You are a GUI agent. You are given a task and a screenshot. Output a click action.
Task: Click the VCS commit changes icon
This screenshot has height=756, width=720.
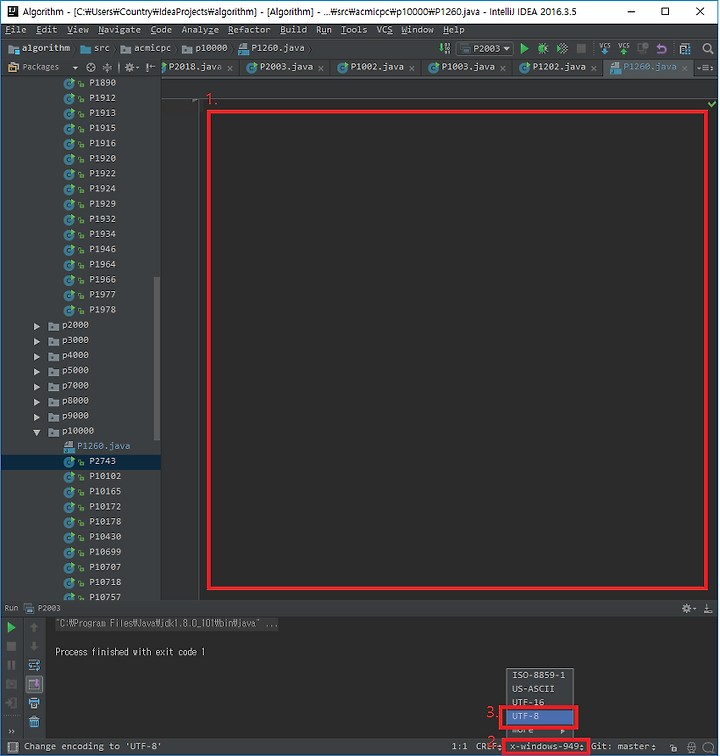point(624,48)
